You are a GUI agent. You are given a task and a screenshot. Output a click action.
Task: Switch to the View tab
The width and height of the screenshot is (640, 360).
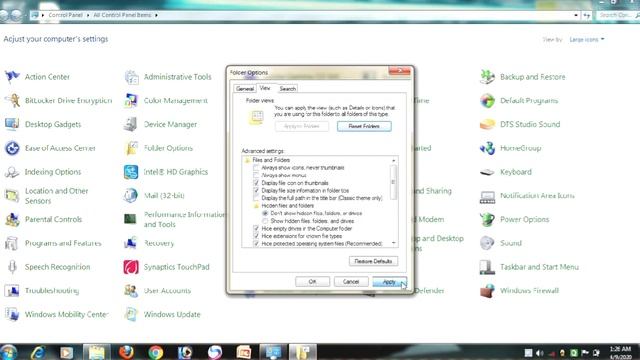pos(265,88)
